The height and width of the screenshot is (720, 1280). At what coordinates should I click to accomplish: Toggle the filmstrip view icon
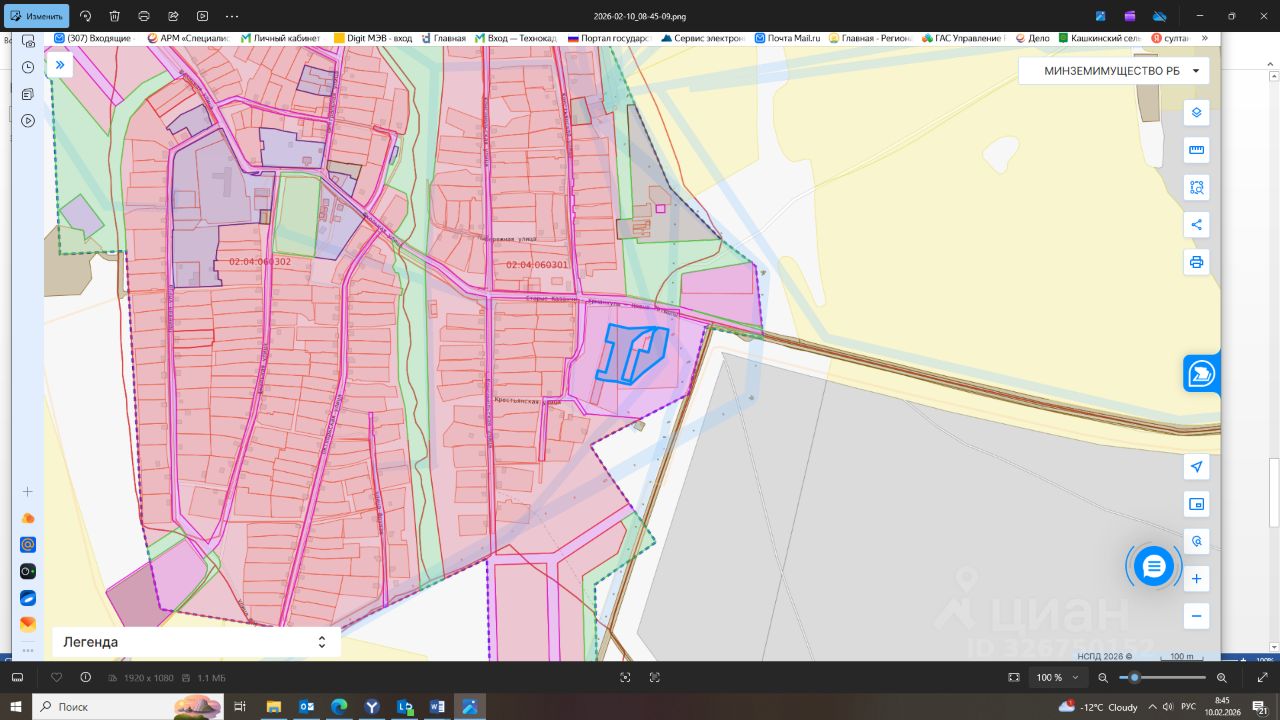[x=17, y=677]
